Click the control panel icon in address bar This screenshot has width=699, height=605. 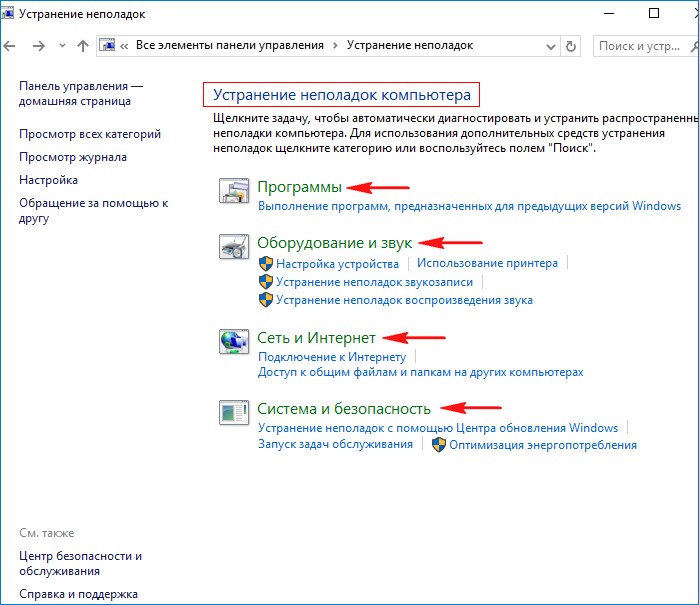pos(107,45)
